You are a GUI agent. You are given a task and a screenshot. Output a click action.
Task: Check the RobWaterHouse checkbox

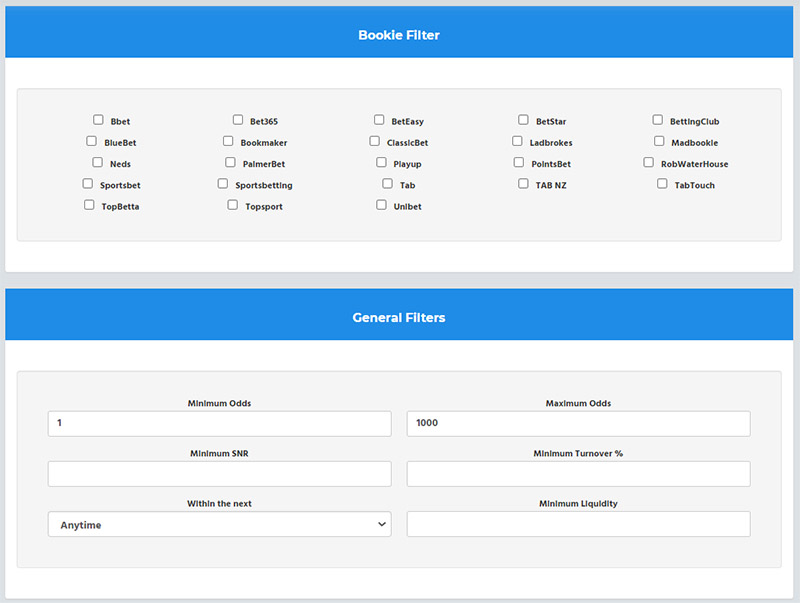click(648, 162)
